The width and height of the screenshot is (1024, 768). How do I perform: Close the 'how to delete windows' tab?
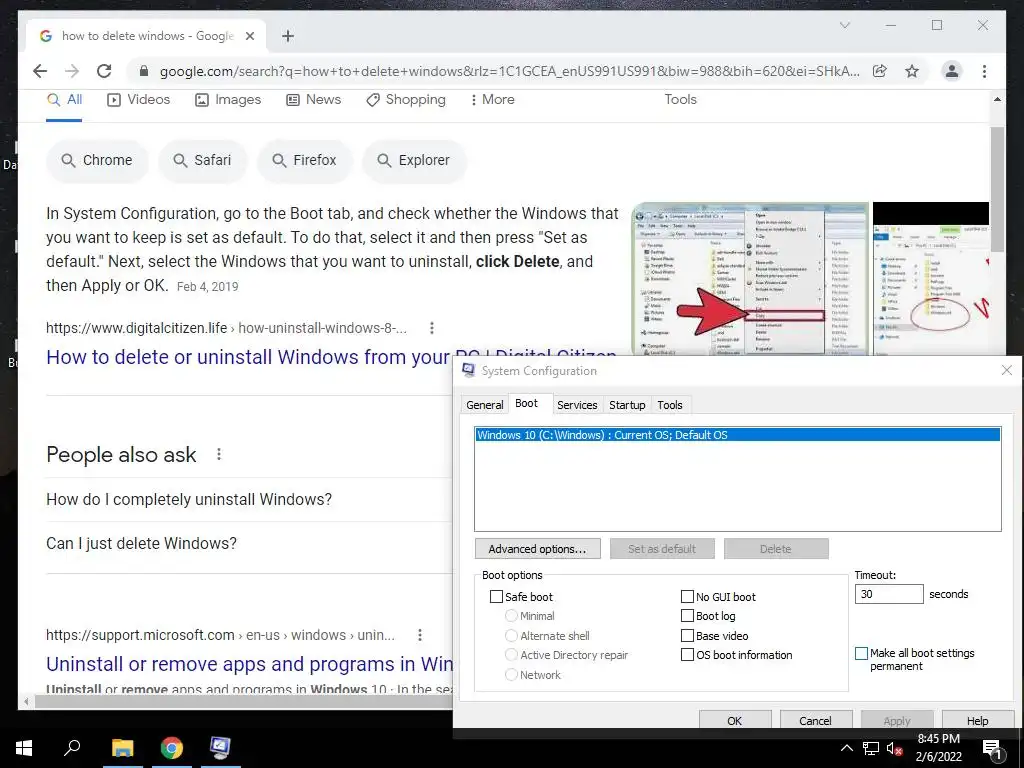coord(249,36)
